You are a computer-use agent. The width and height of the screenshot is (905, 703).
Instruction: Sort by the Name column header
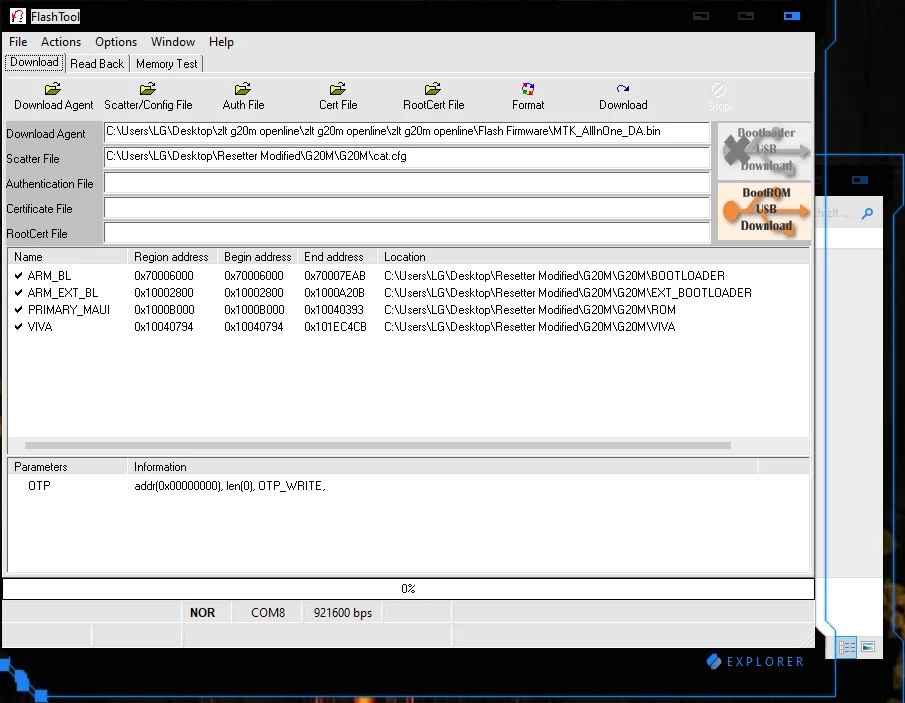(68, 257)
